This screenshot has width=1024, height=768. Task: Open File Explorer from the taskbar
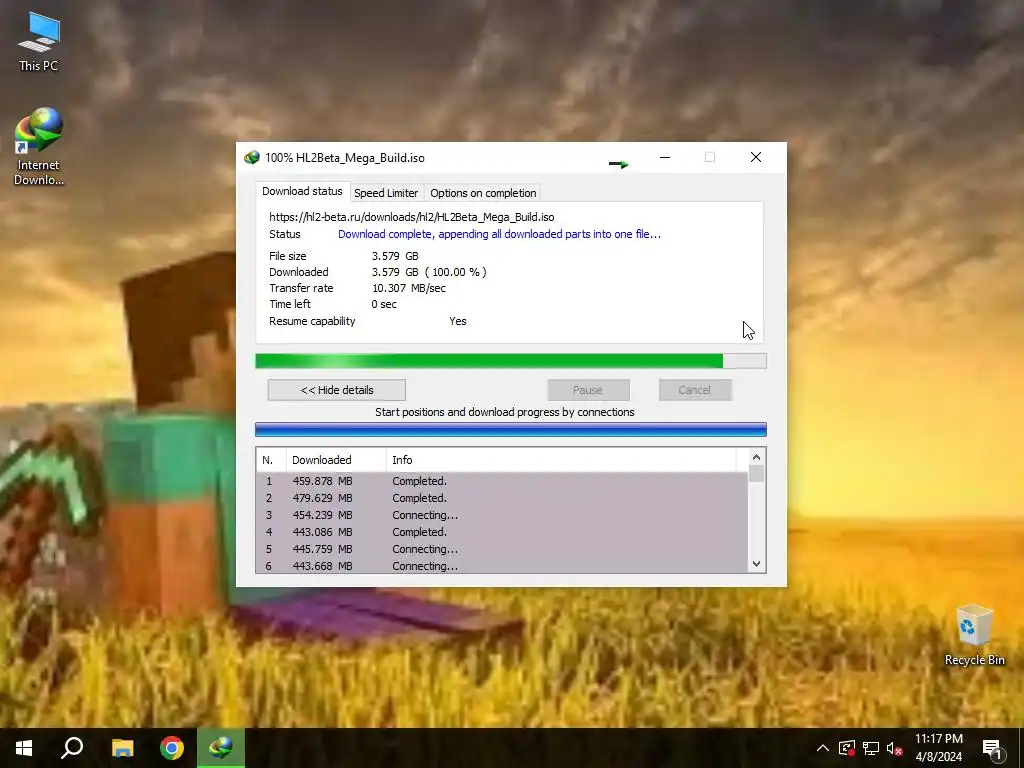122,748
